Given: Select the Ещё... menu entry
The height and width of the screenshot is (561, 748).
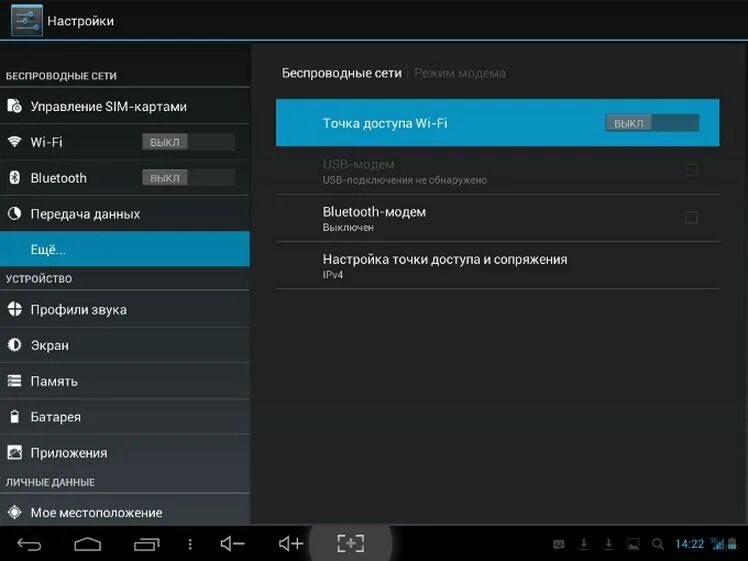Looking at the screenshot, I should point(125,249).
